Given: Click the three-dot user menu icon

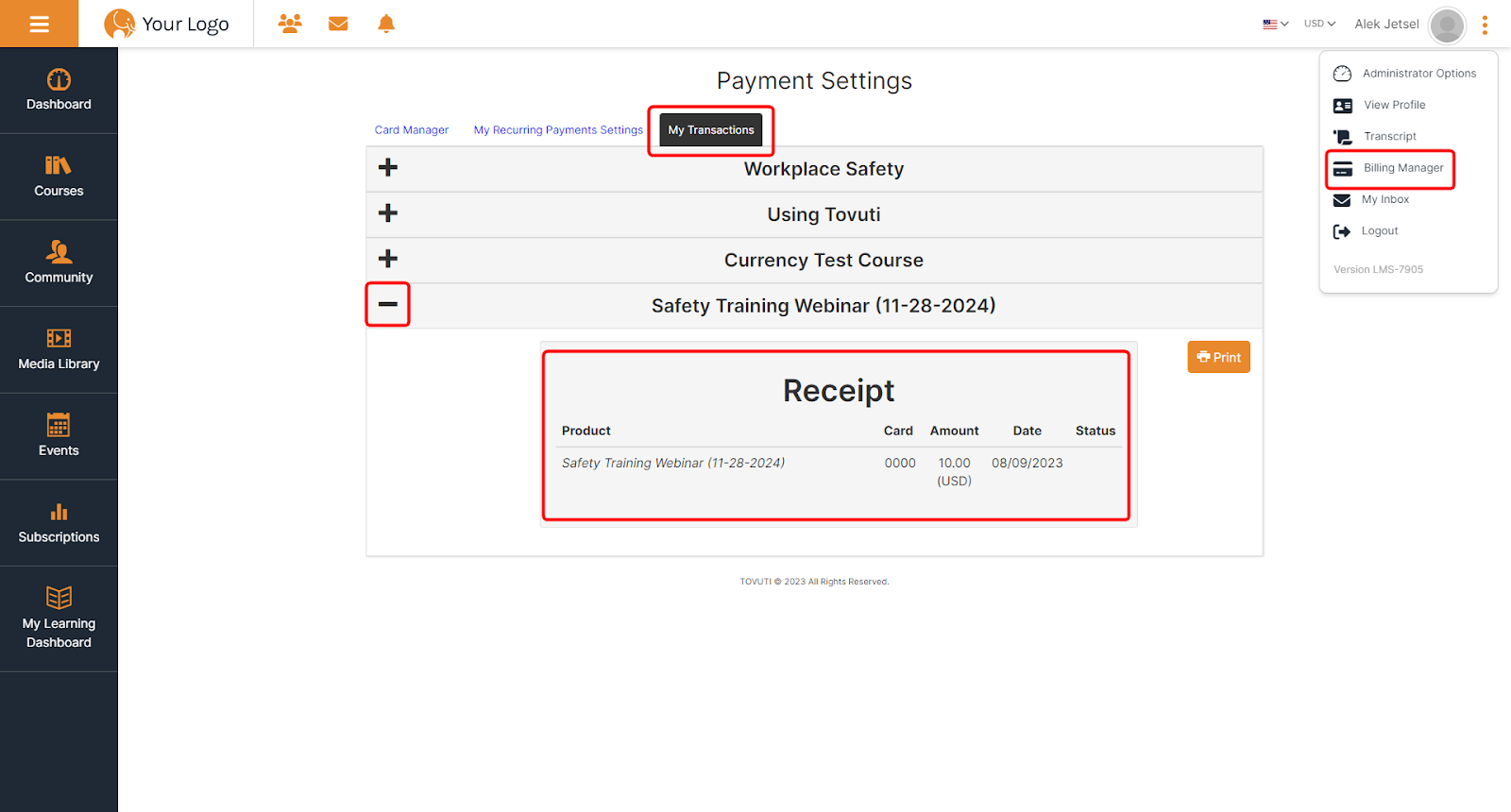Looking at the screenshot, I should 1485,25.
